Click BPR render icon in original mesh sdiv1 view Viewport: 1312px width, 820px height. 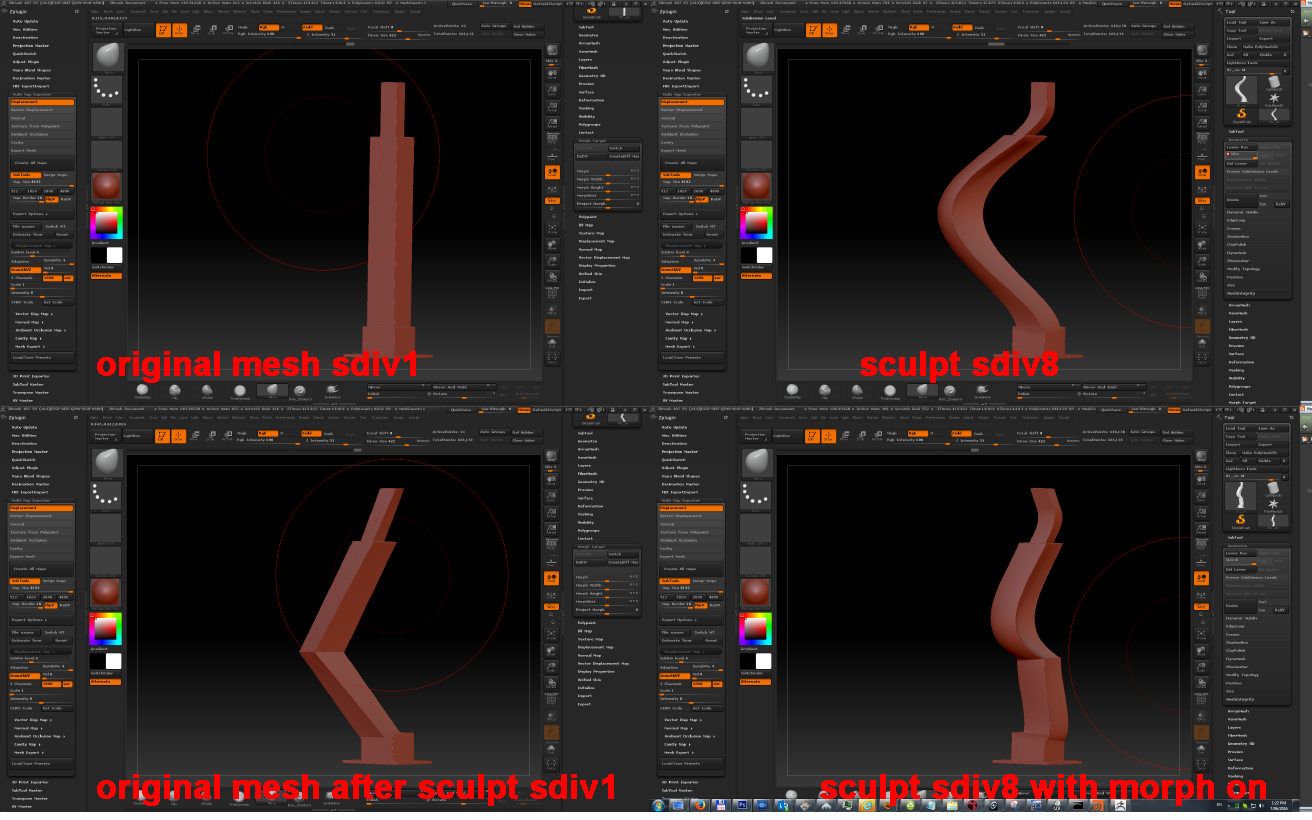pyautogui.click(x=552, y=50)
